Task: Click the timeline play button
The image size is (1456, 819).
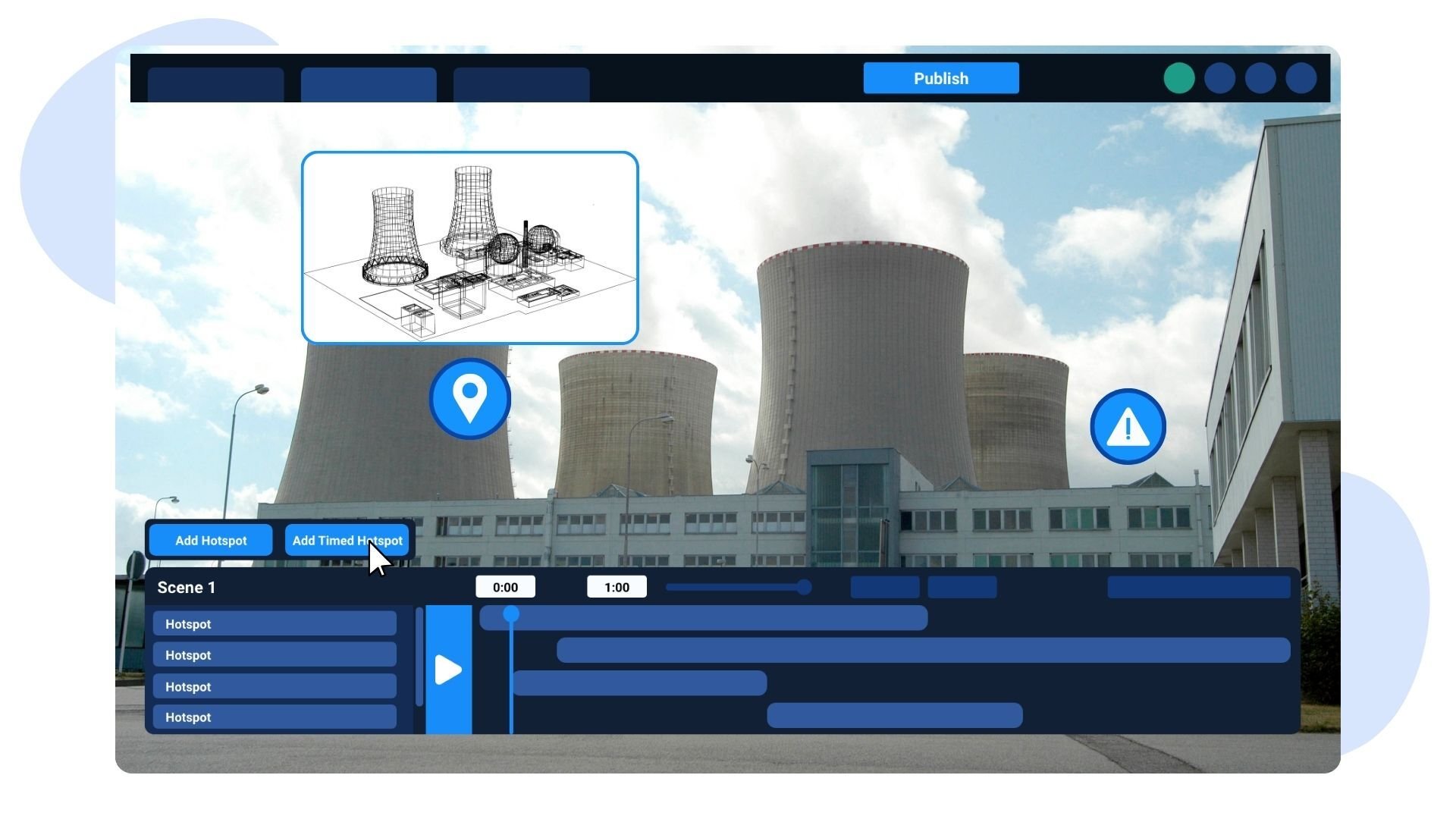Action: pyautogui.click(x=448, y=670)
